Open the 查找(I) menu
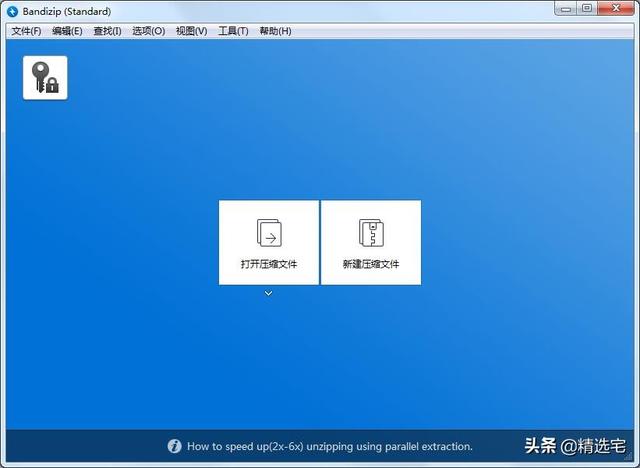Screen dimensions: 640x468 (107, 31)
